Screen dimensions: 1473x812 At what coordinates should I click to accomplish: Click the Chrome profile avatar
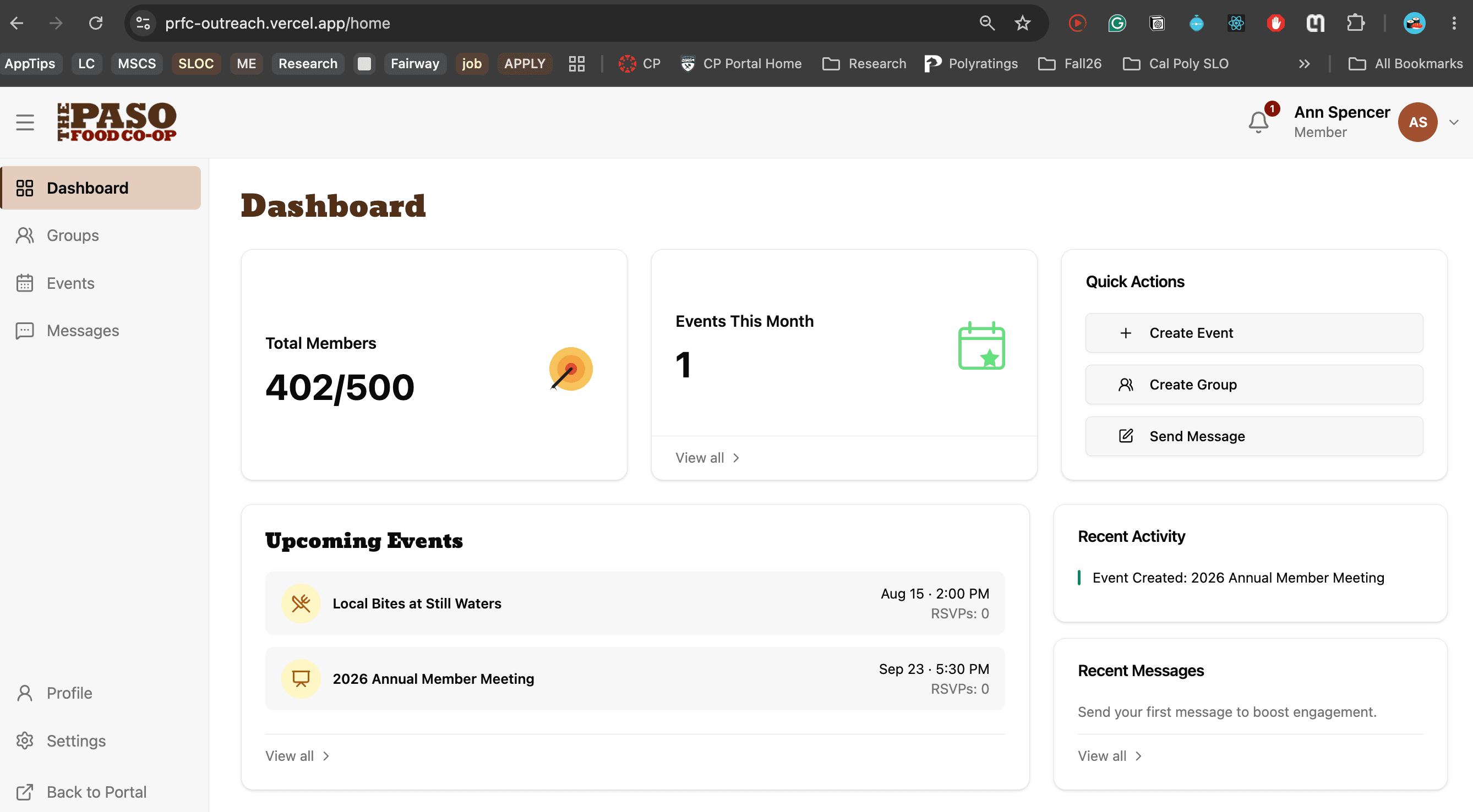(1414, 23)
